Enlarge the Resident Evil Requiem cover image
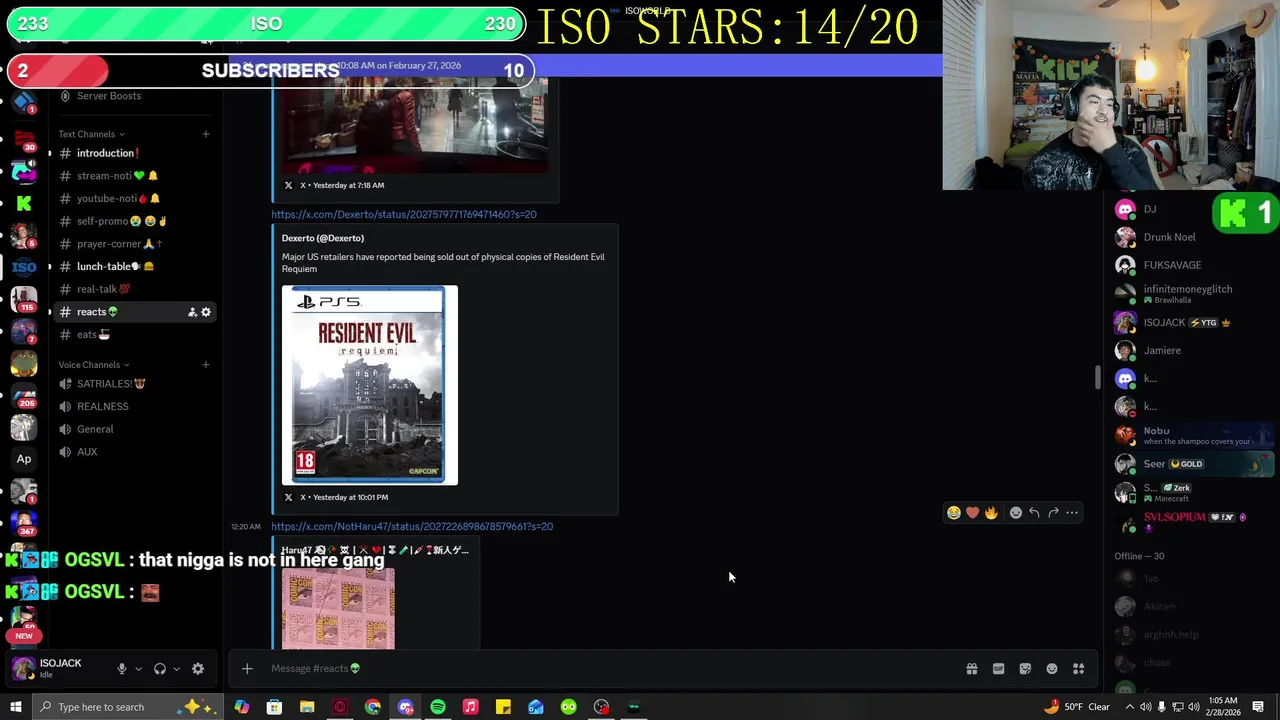Viewport: 1280px width, 720px height. click(x=370, y=386)
